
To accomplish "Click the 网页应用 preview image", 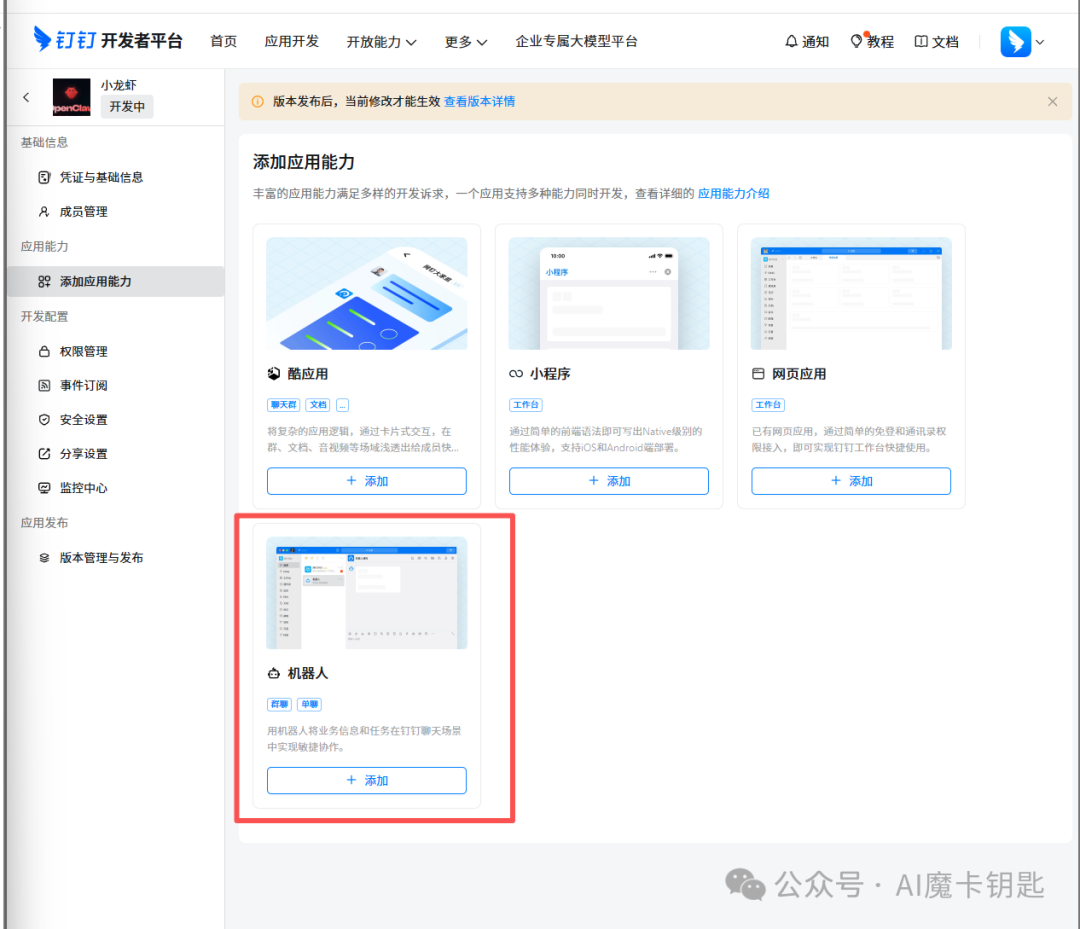I will 851,293.
